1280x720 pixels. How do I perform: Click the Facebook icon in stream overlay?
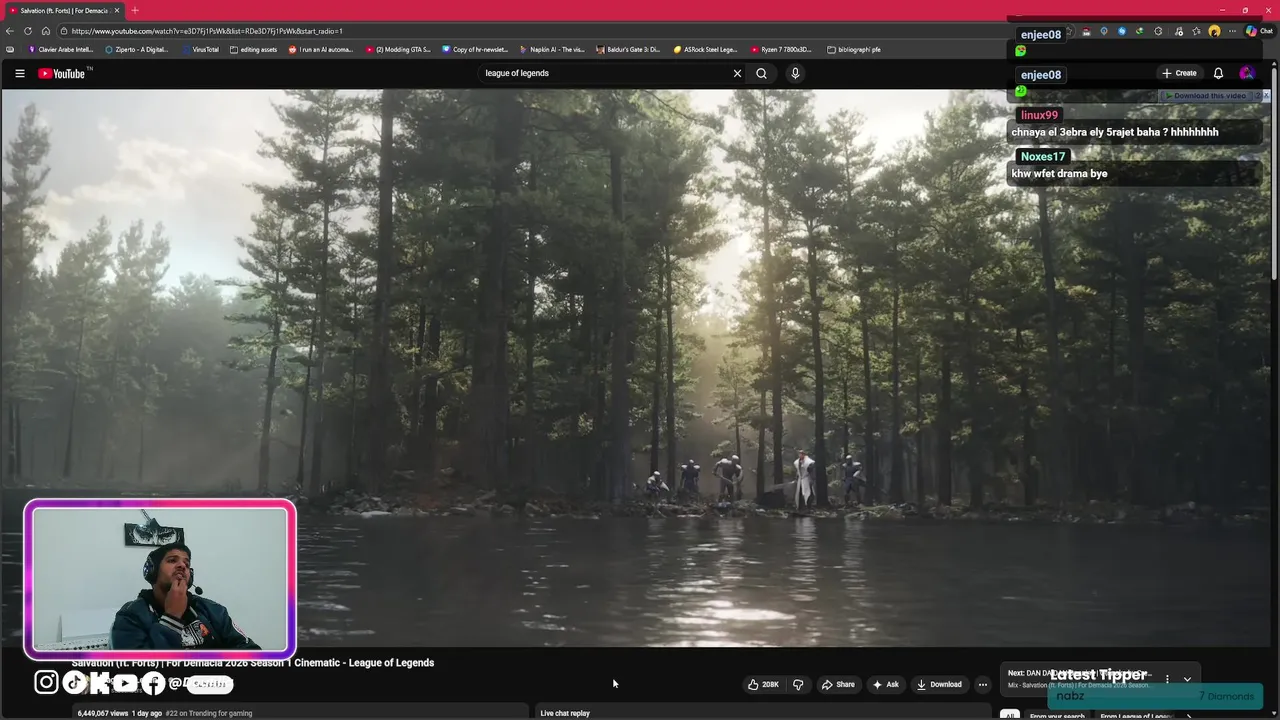153,683
